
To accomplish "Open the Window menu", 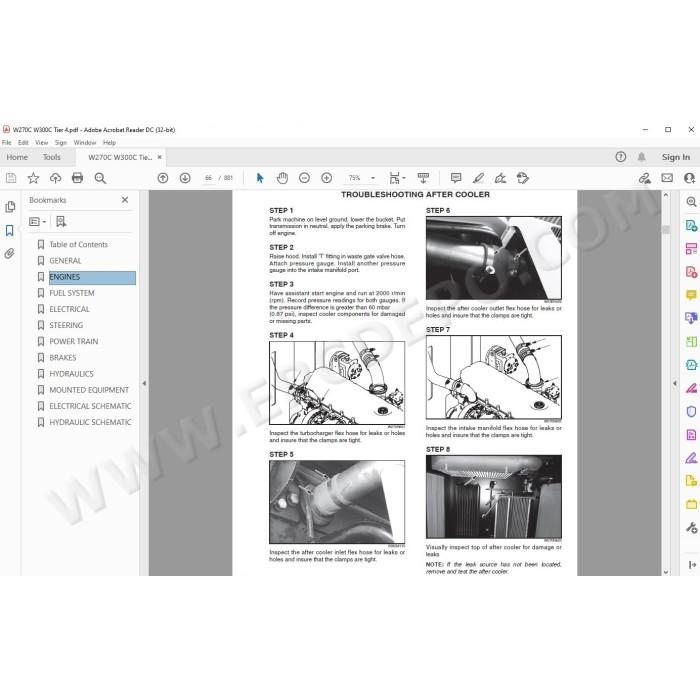I will pyautogui.click(x=85, y=142).
